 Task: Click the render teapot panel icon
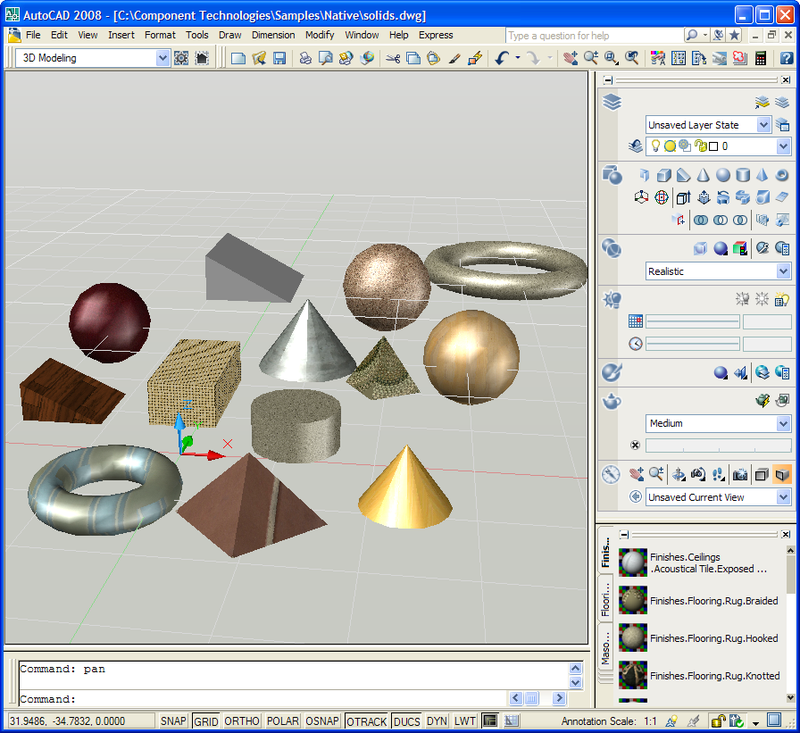[612, 401]
